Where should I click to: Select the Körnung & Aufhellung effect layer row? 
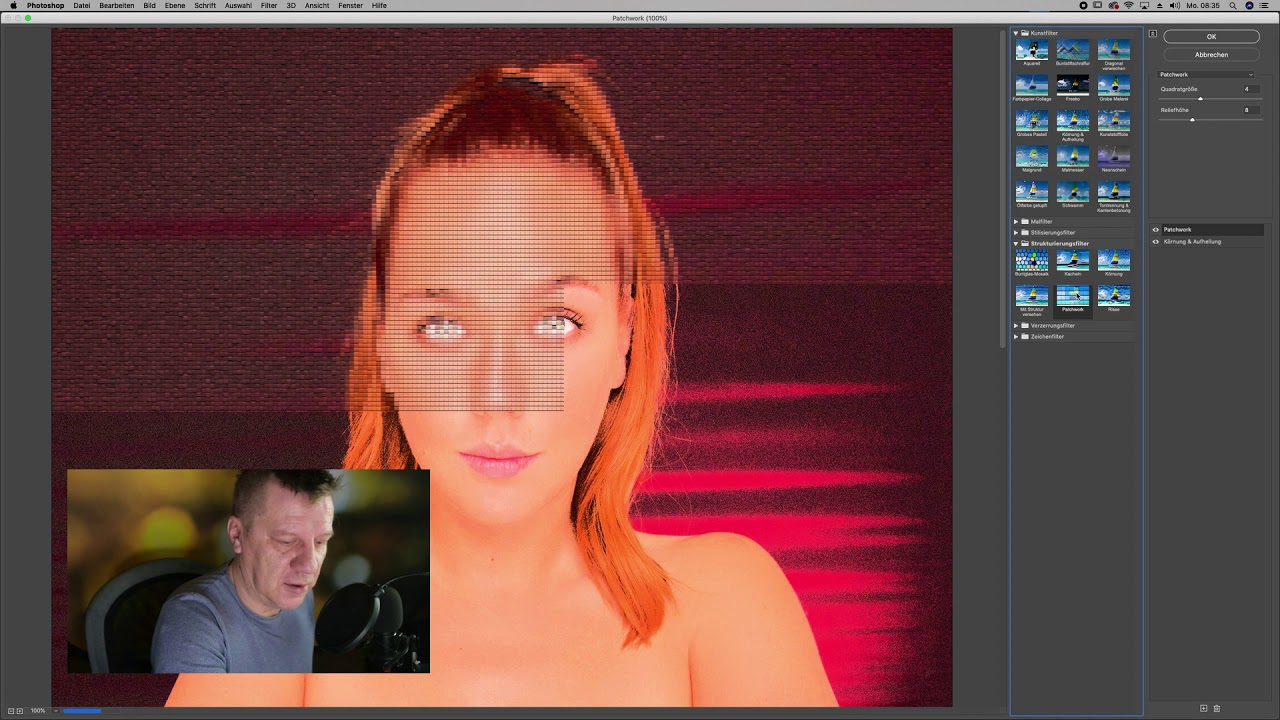coord(1212,242)
